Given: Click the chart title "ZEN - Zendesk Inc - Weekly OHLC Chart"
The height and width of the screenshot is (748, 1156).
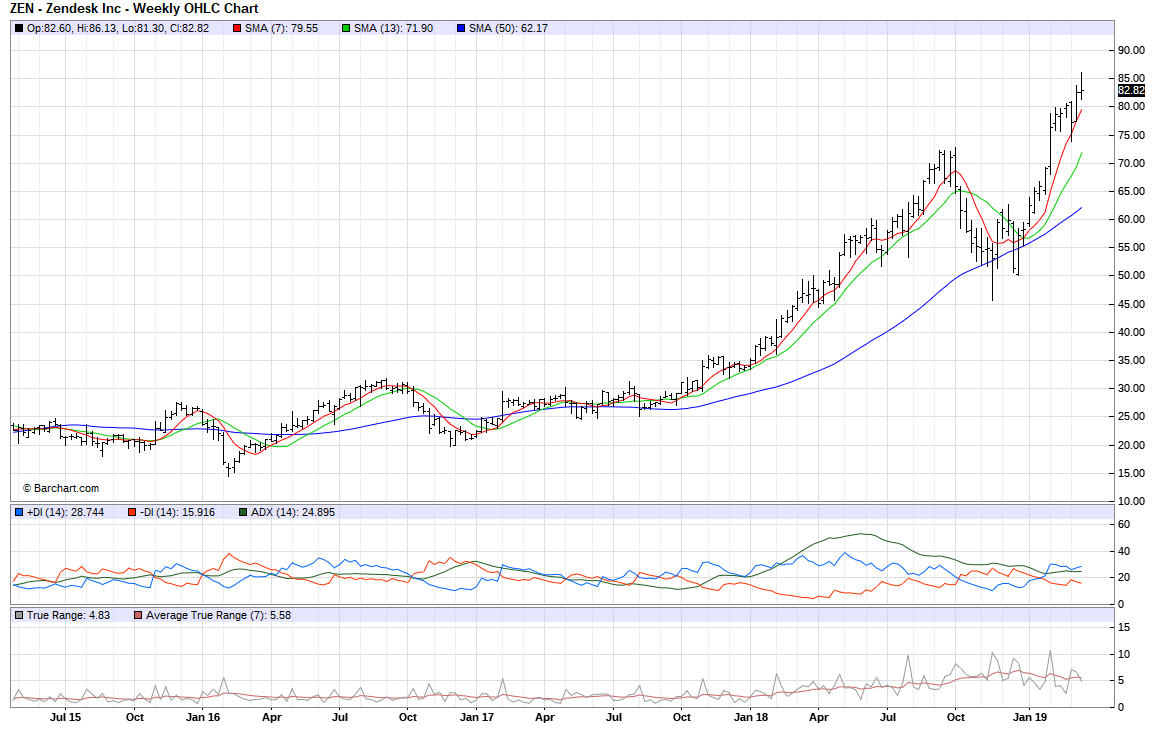Looking at the screenshot, I should [x=134, y=9].
